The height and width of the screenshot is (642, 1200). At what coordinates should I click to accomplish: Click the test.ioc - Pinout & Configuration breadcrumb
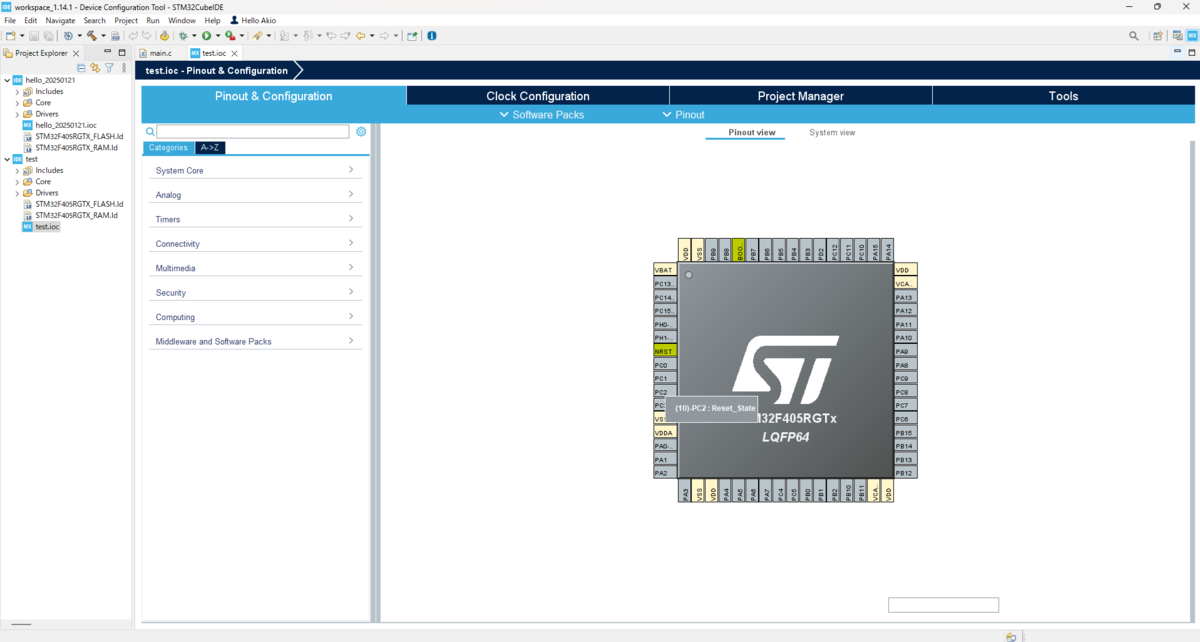(216, 71)
